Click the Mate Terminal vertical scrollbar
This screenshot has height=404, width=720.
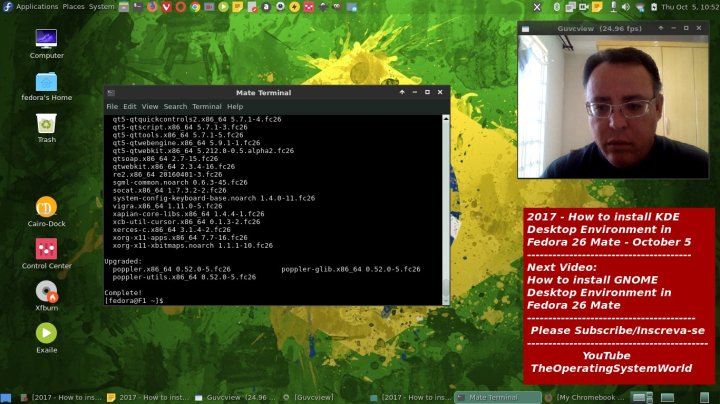click(x=445, y=210)
